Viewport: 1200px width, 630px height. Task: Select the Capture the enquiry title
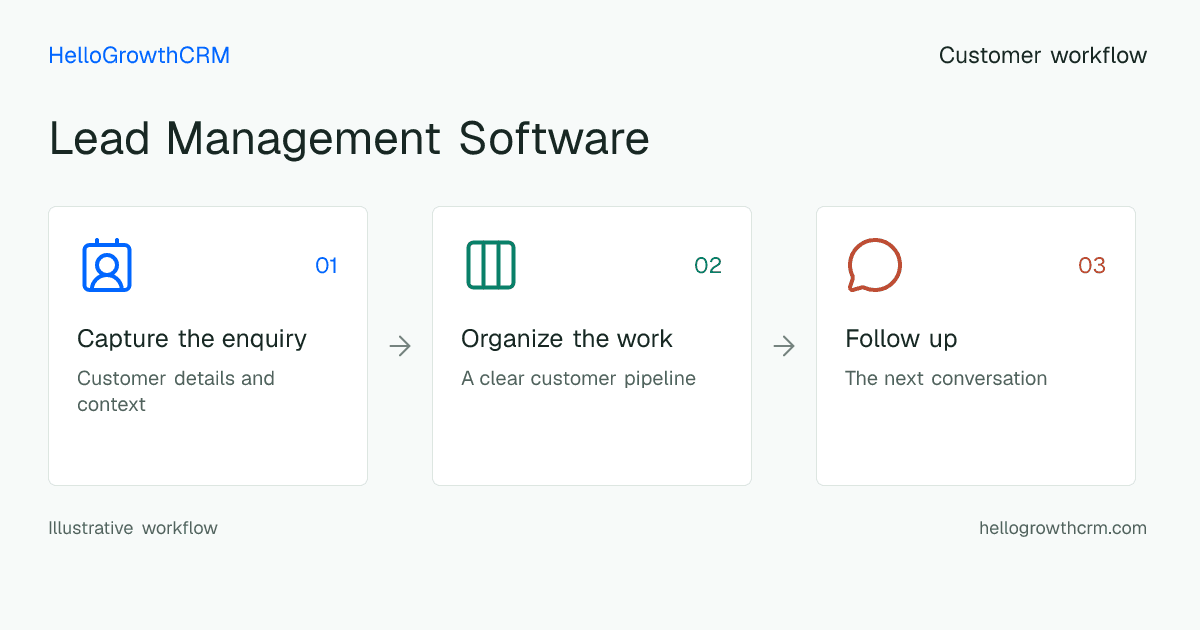(192, 339)
